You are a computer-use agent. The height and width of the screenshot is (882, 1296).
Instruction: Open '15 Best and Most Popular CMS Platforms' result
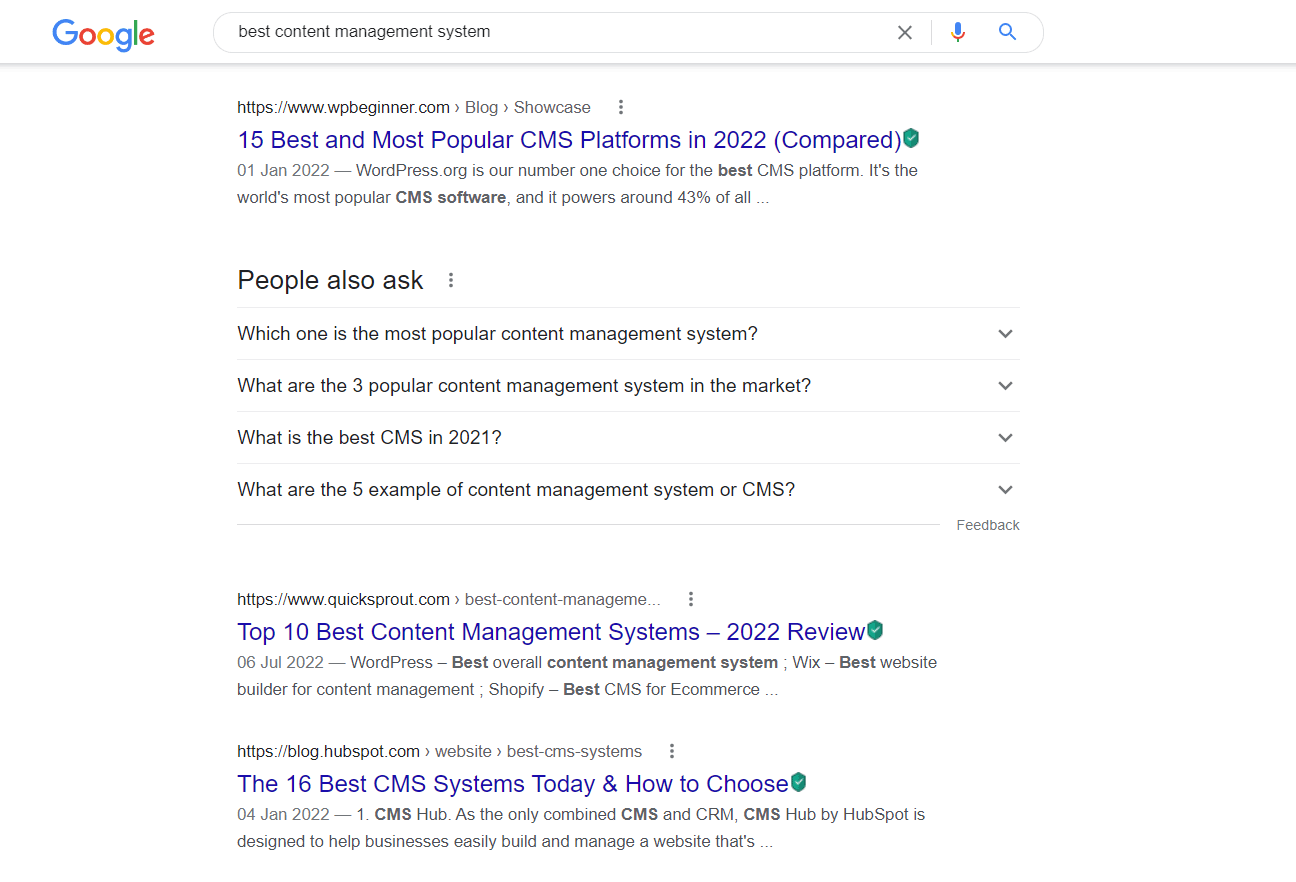[569, 140]
